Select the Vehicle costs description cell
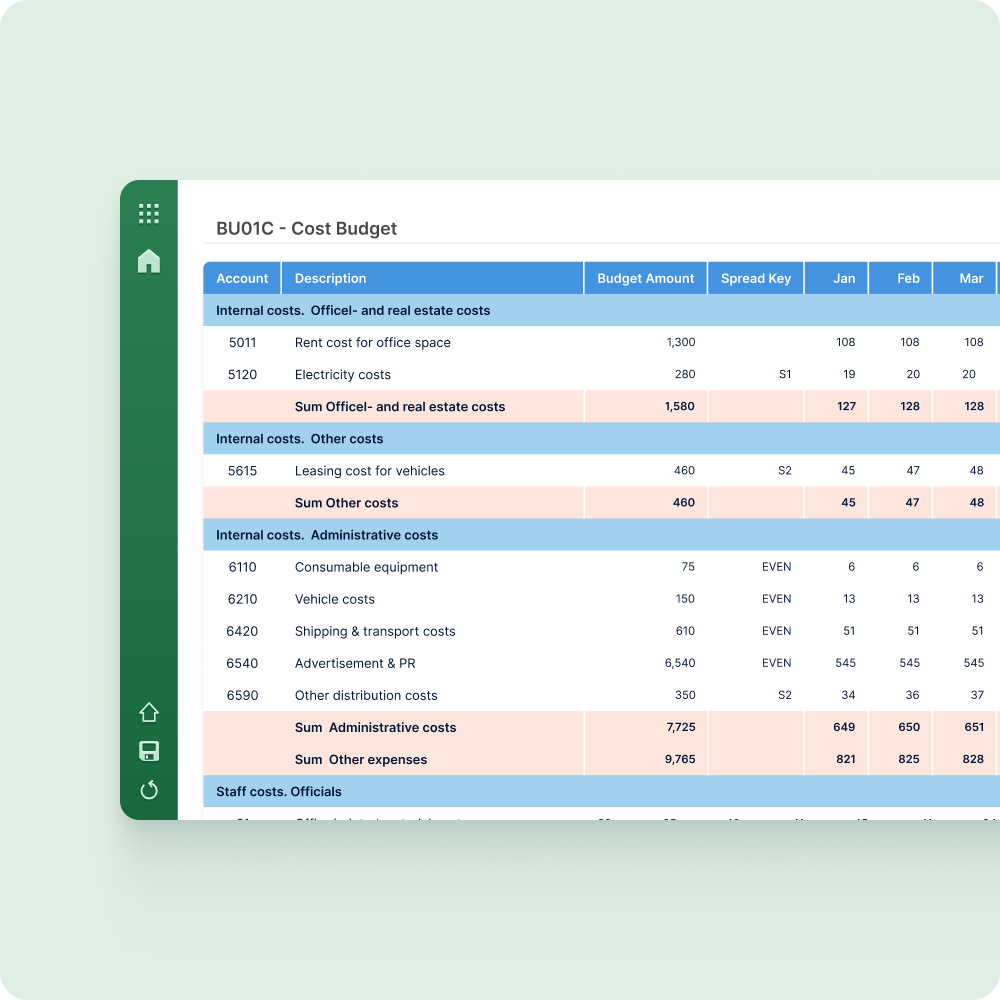 pos(335,599)
